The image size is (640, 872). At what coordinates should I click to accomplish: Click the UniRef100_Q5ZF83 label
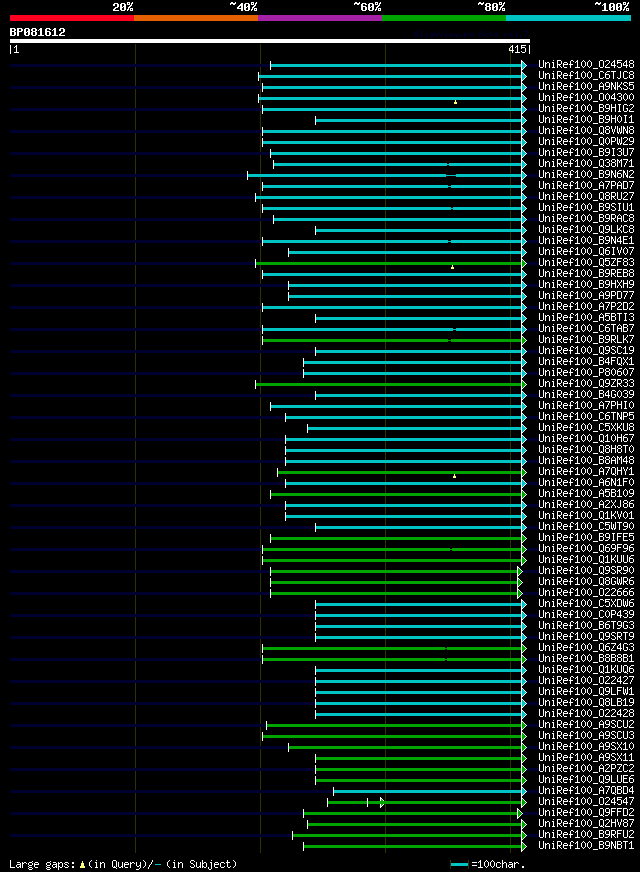pyautogui.click(x=586, y=262)
